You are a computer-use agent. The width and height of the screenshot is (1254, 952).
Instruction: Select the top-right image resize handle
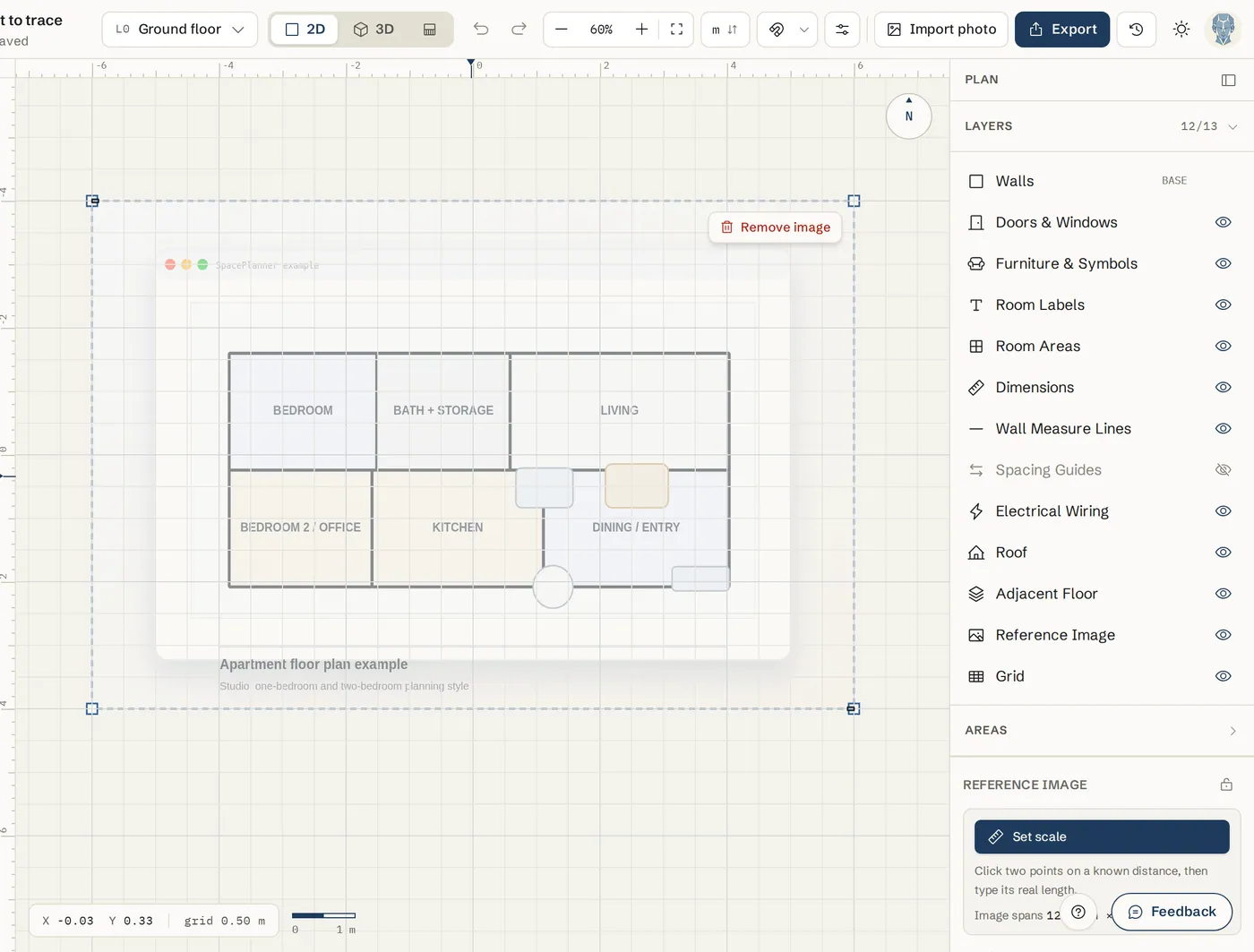[854, 202]
